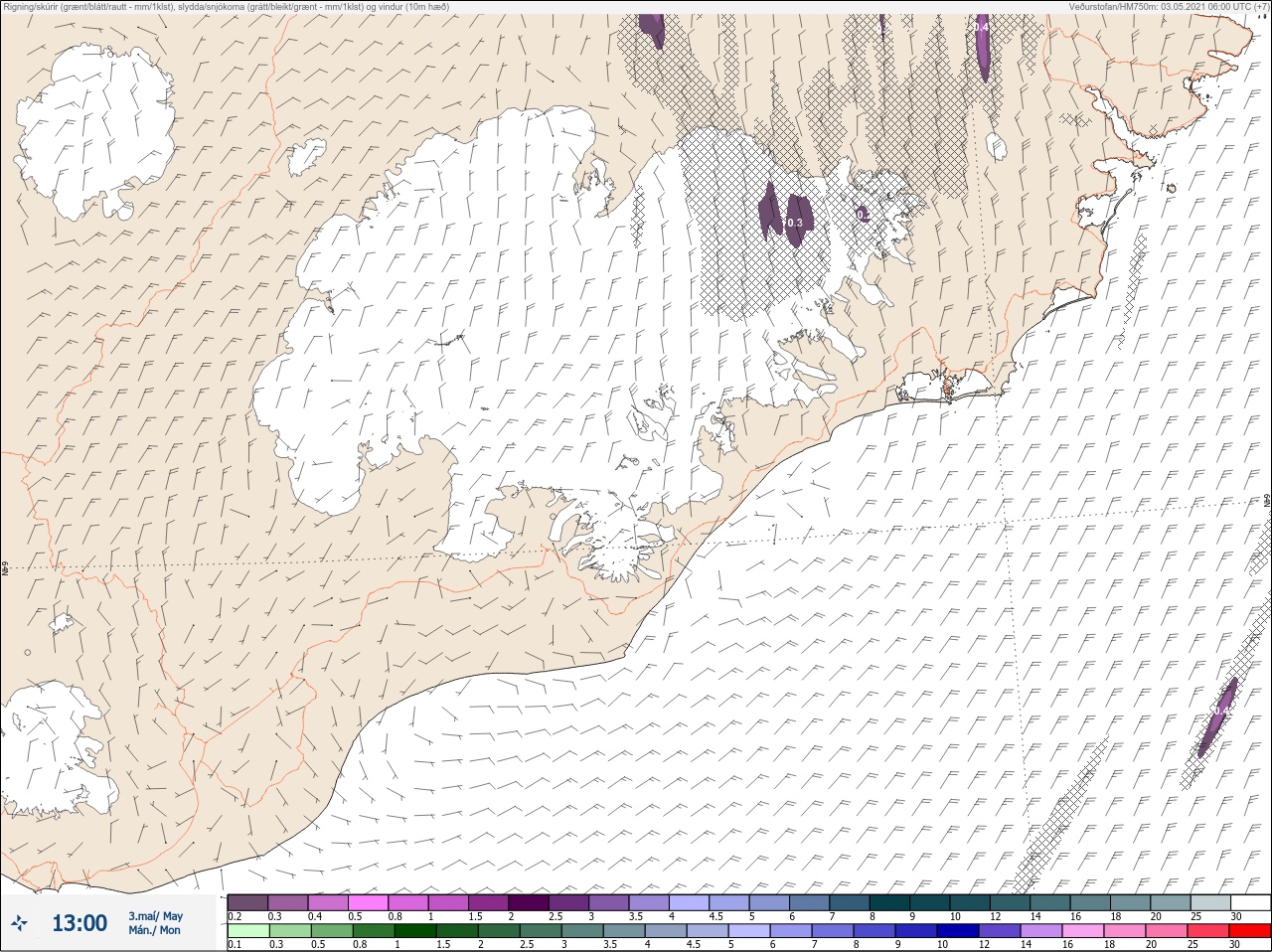Image resolution: width=1272 pixels, height=952 pixels.
Task: Click the bottom-row pale green swatch starting at 0.1
Action: 247,931
